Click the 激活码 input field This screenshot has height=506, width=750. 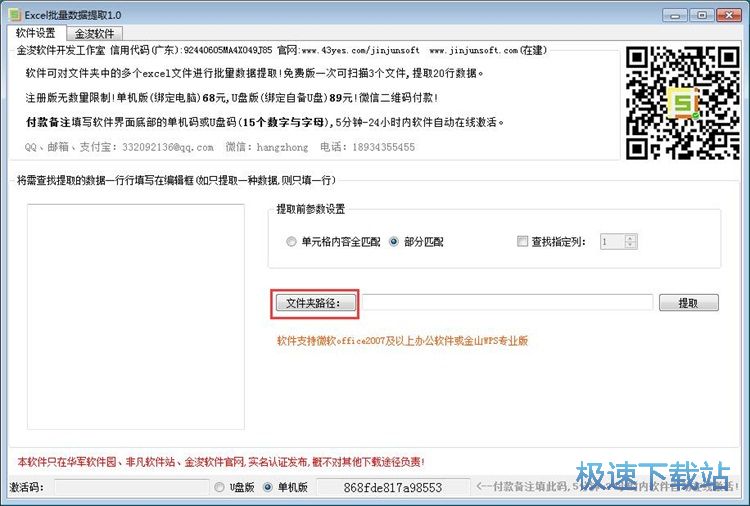point(132,487)
